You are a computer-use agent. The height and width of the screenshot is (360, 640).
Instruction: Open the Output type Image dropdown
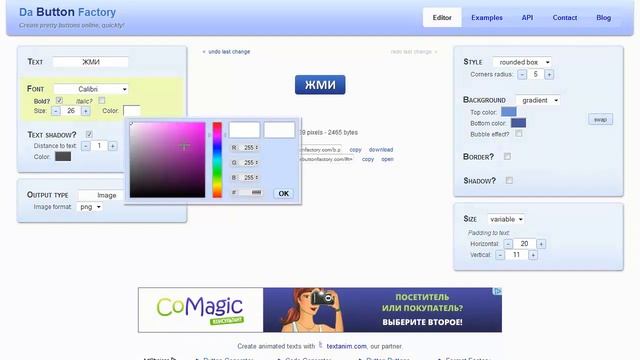coord(101,195)
